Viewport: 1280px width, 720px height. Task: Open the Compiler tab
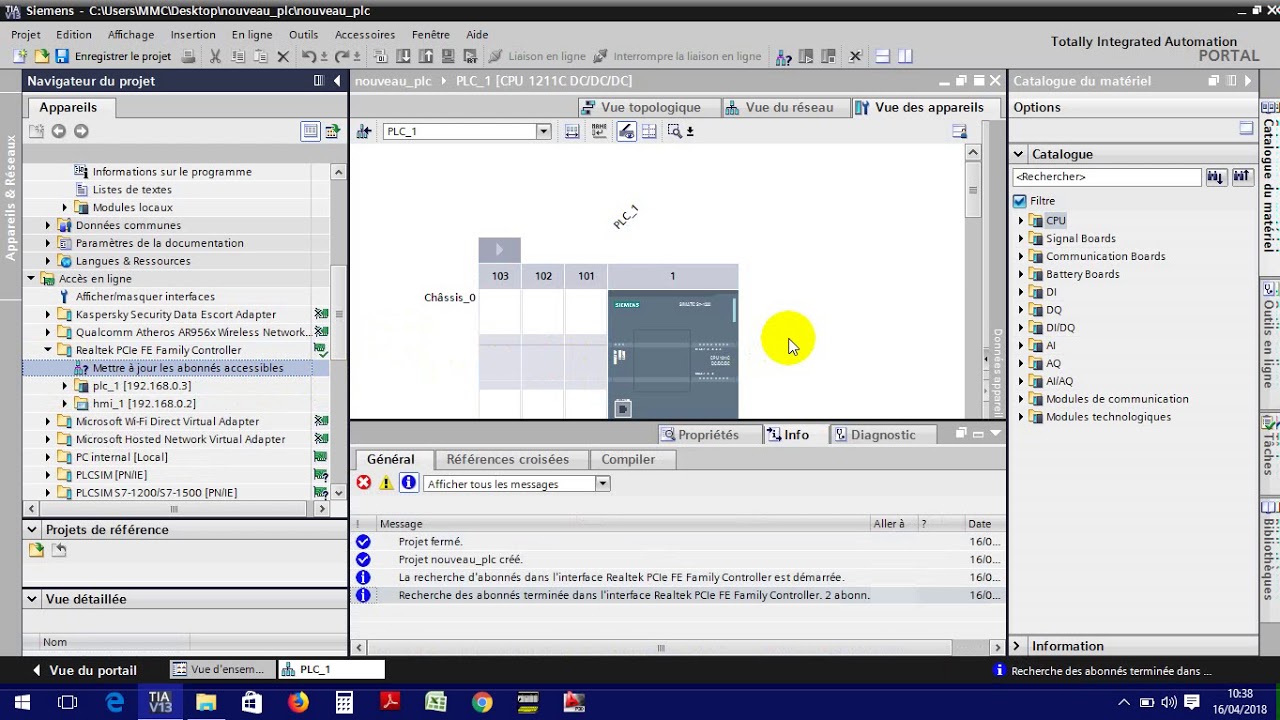coord(628,460)
